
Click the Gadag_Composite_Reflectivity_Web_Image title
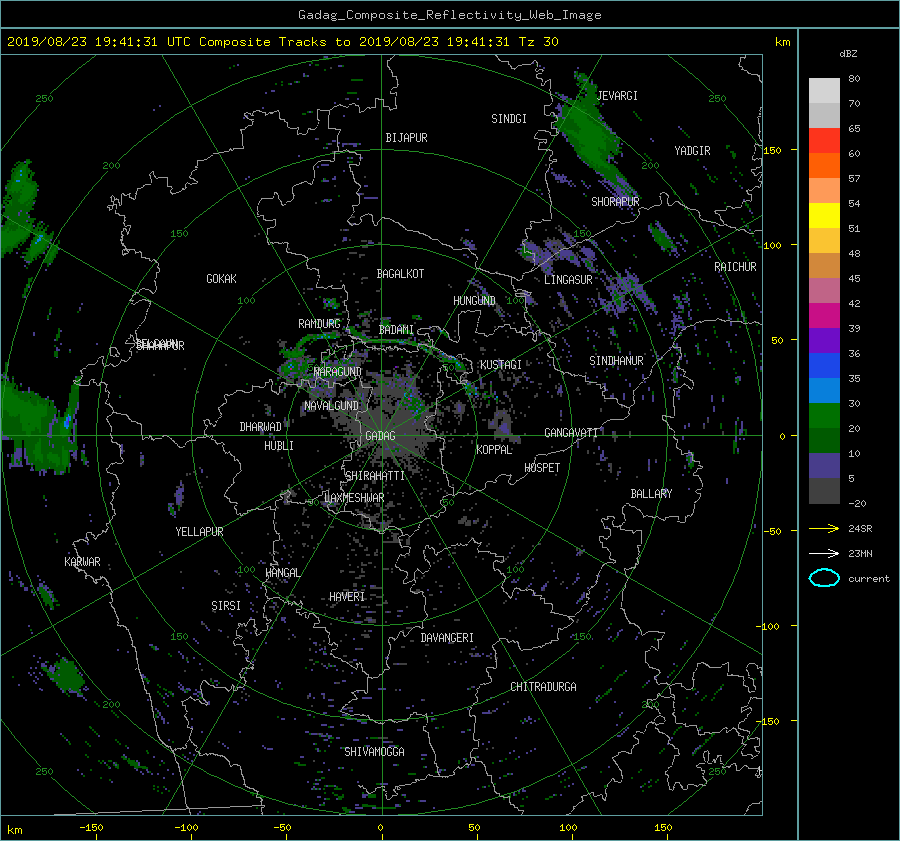[449, 15]
